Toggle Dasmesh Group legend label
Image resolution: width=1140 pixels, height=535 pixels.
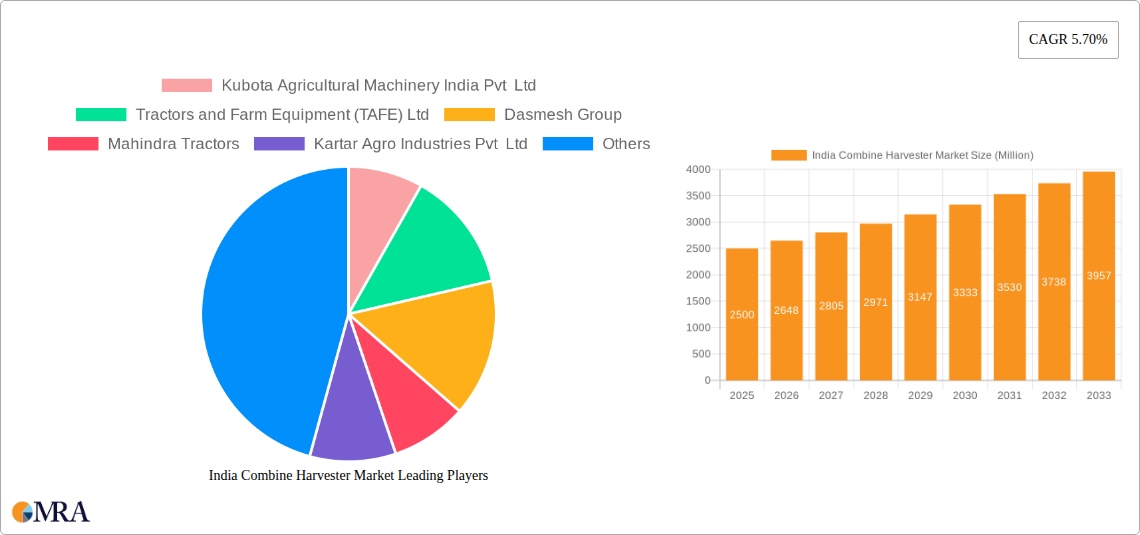(563, 114)
